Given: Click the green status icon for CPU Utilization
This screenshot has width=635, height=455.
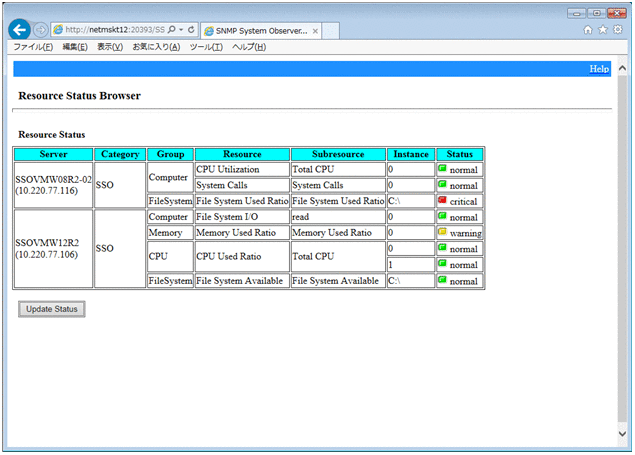Looking at the screenshot, I should click(443, 170).
